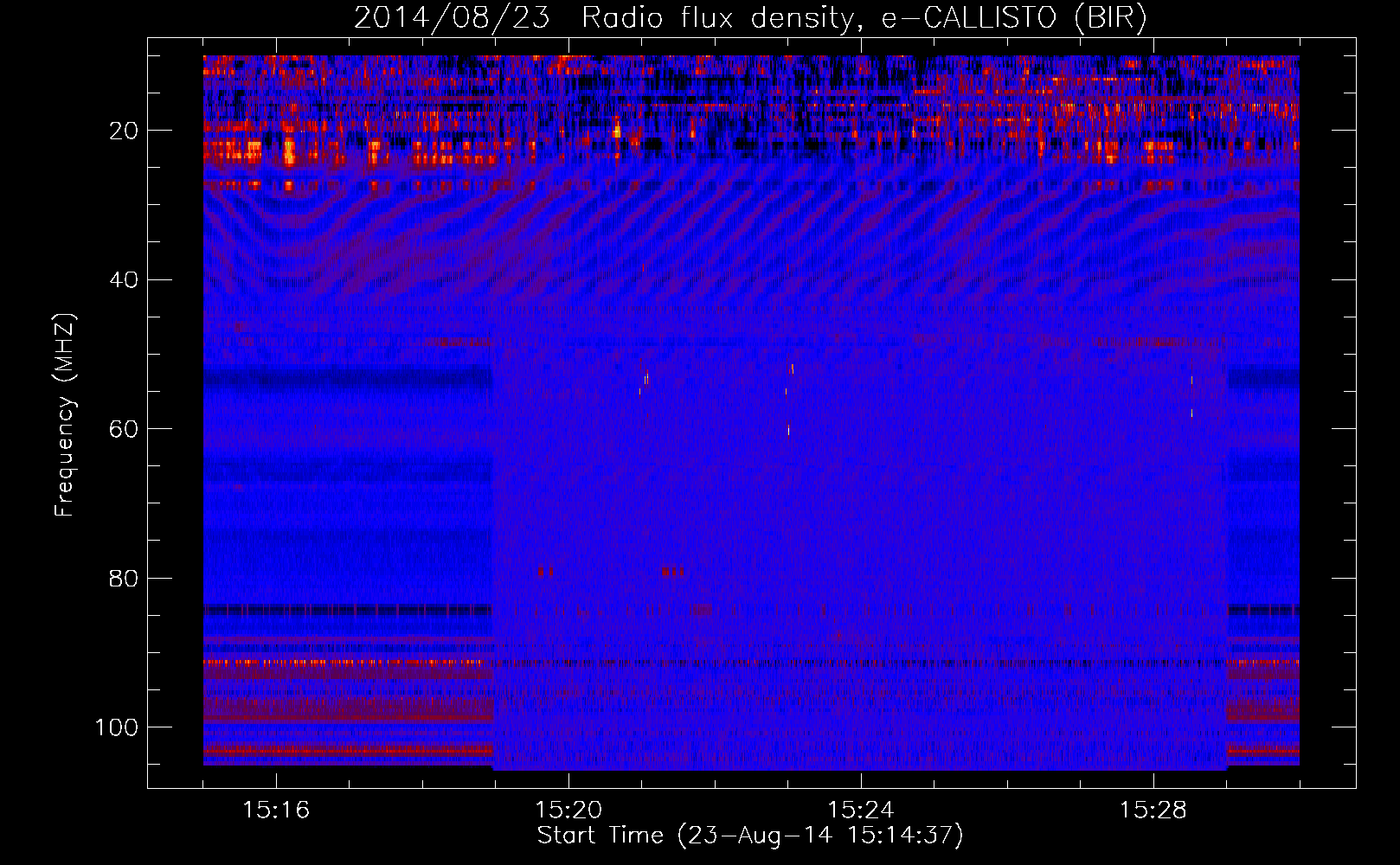
Task: Click the 80 frequency tick label
Action: 124,578
